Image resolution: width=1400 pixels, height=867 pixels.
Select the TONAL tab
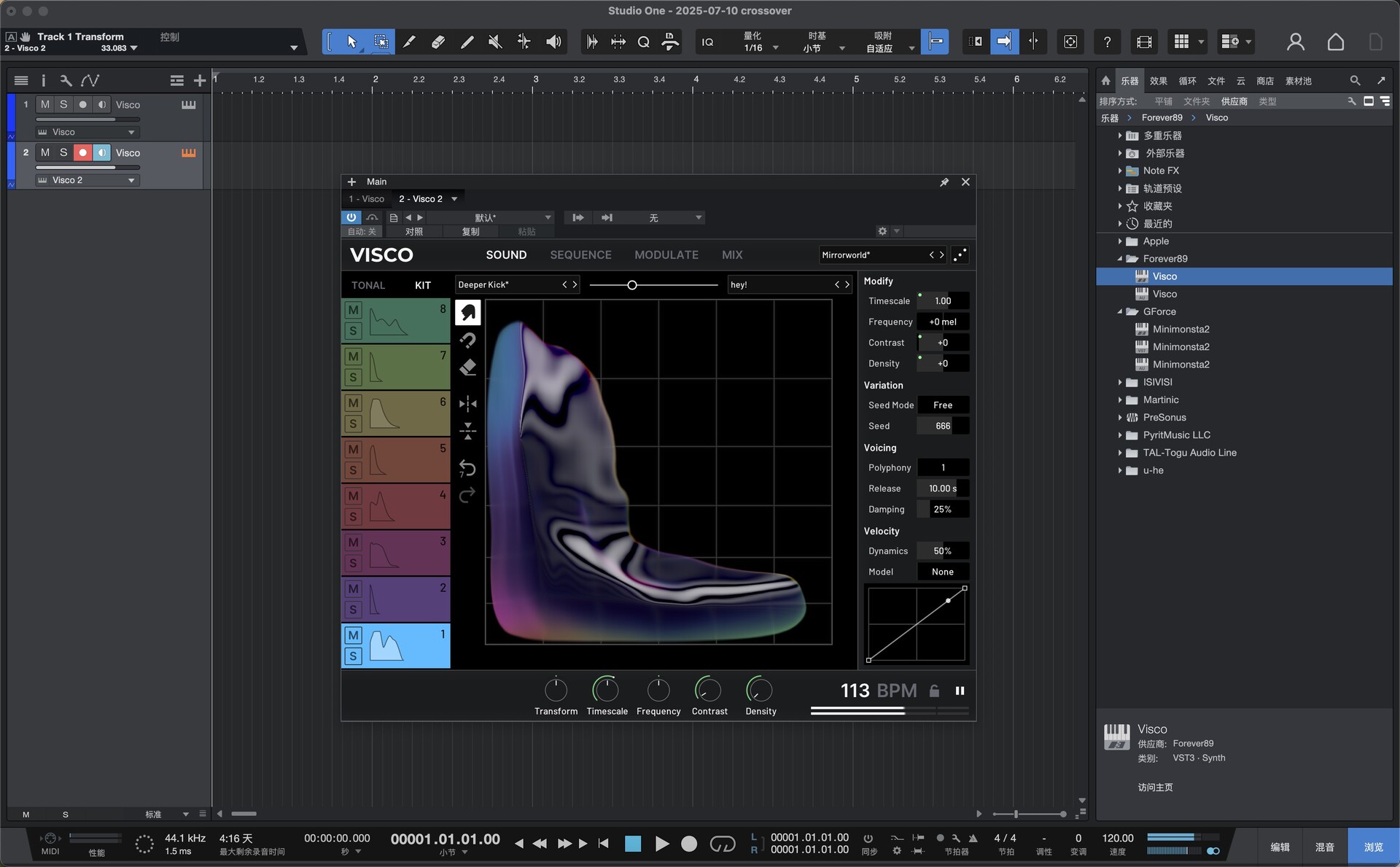368,285
